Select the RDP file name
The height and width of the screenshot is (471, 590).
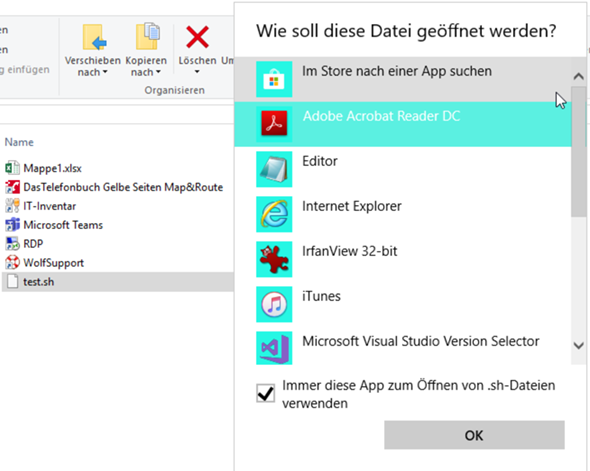tap(33, 244)
